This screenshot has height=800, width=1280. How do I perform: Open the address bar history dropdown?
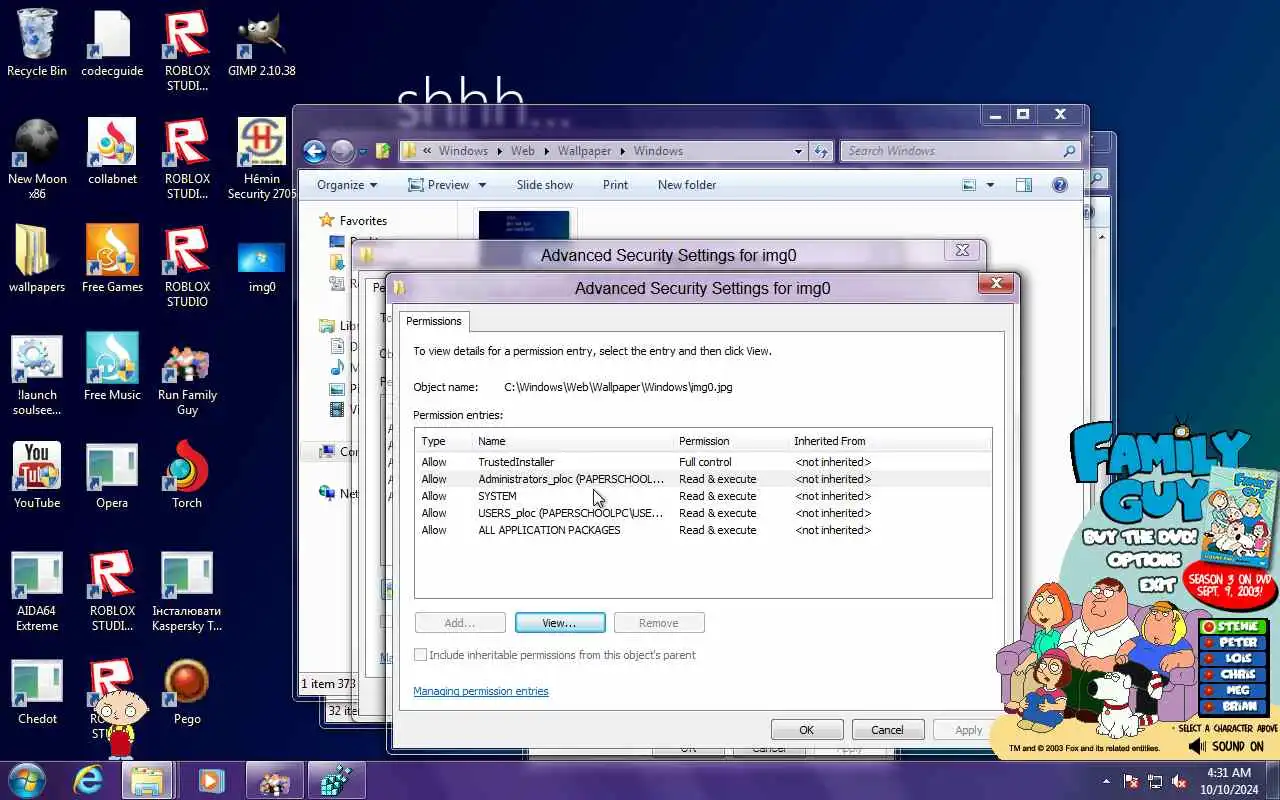(x=798, y=151)
